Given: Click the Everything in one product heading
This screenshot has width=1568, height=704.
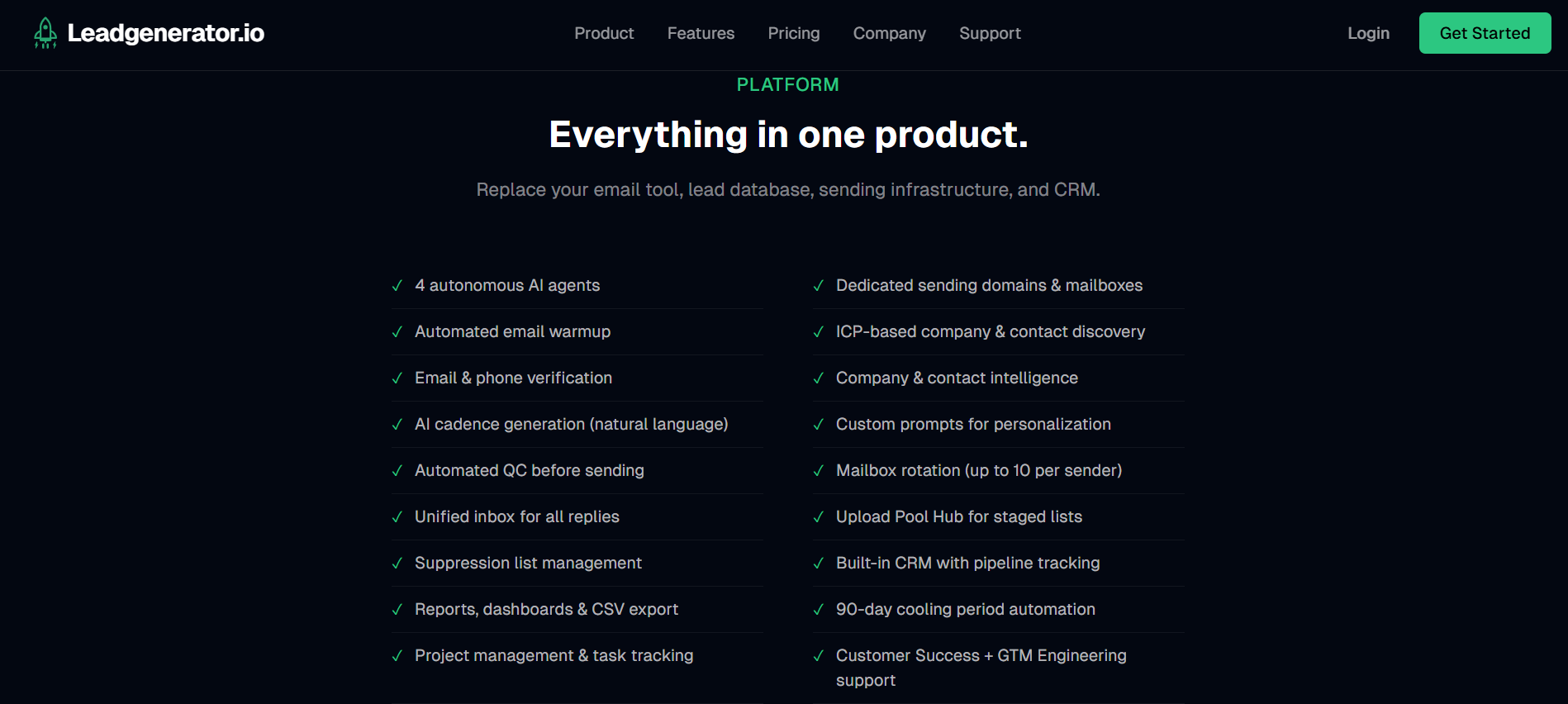Looking at the screenshot, I should click(x=788, y=135).
